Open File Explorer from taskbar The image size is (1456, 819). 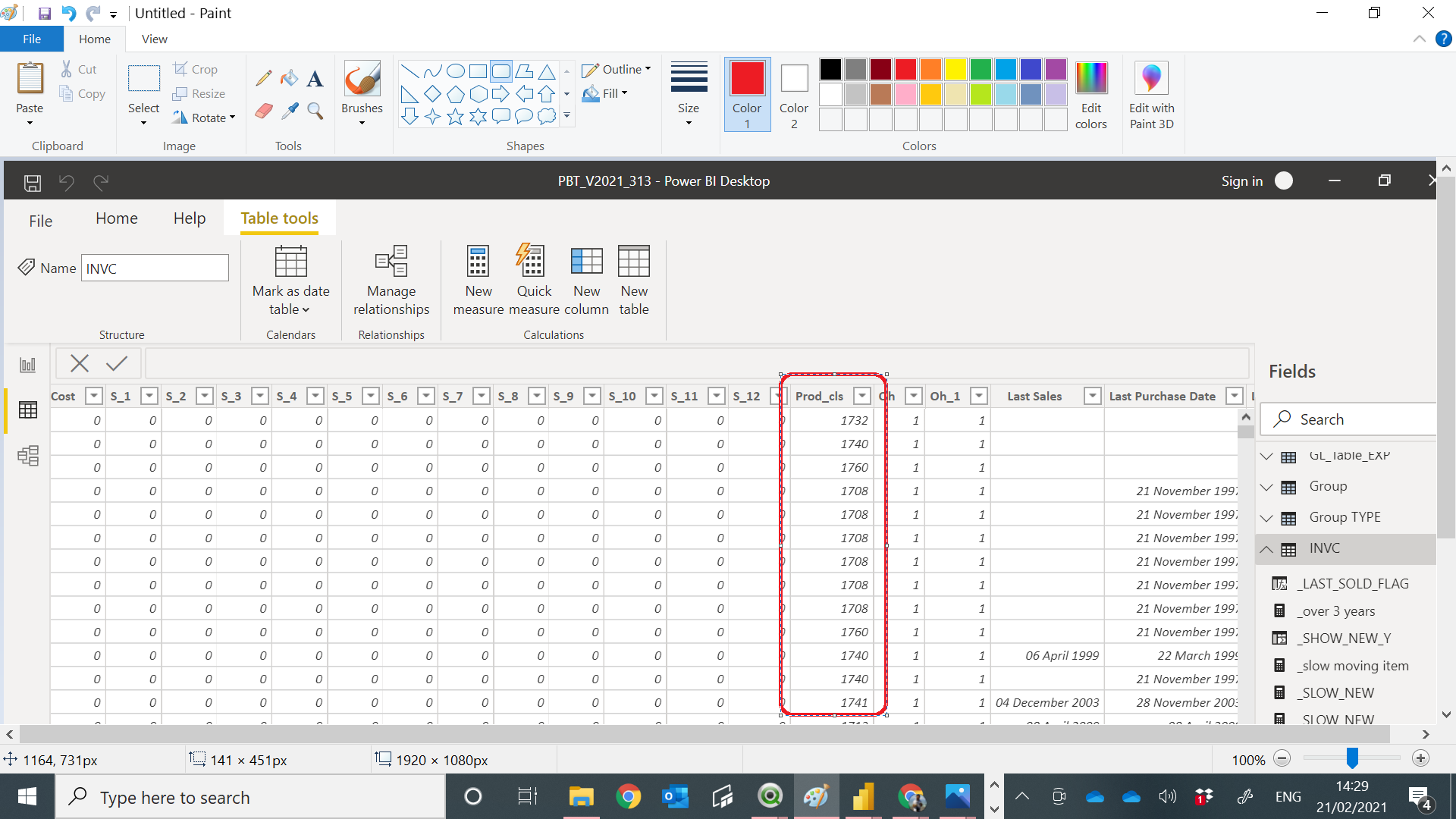582,797
